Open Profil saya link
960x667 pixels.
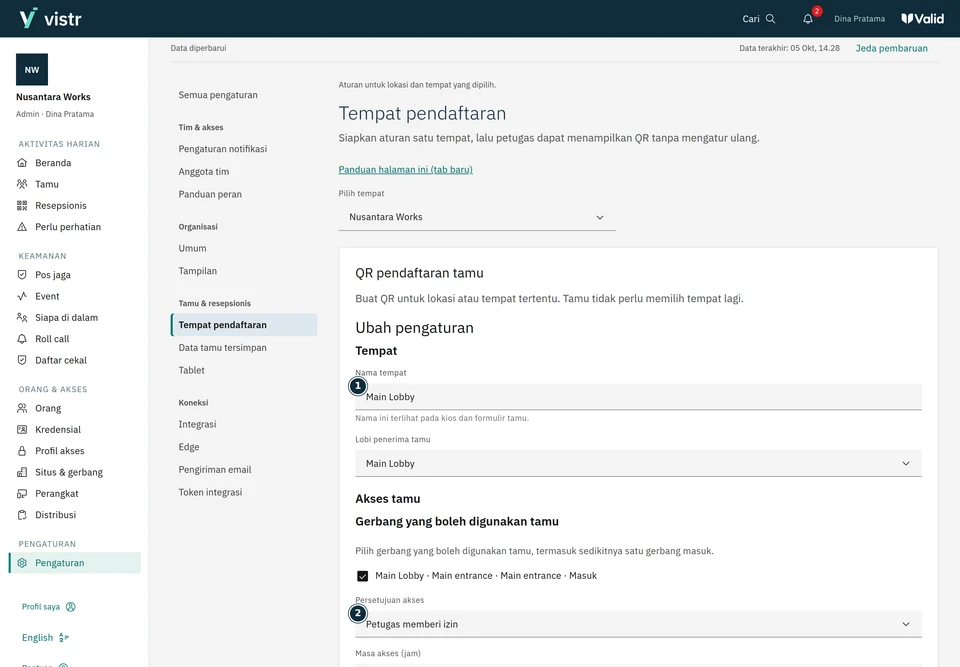pos(48,607)
